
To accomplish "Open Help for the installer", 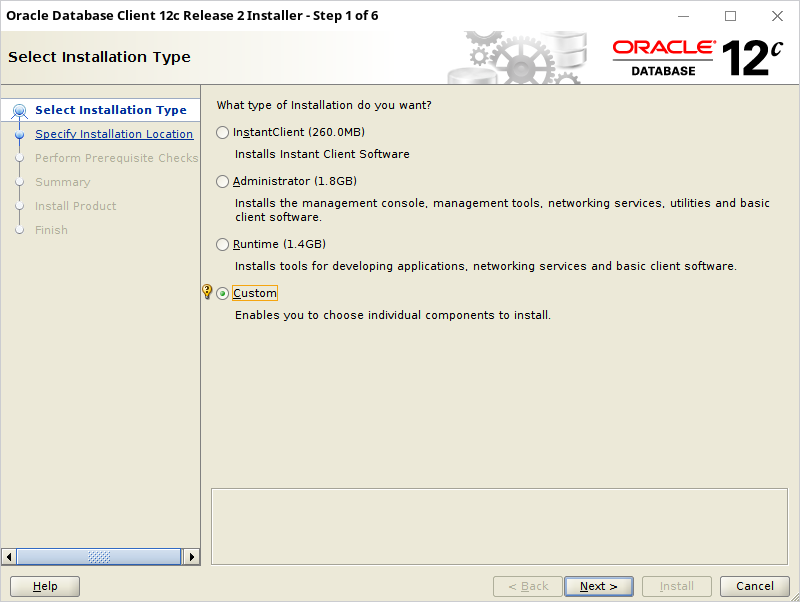I will (x=45, y=587).
